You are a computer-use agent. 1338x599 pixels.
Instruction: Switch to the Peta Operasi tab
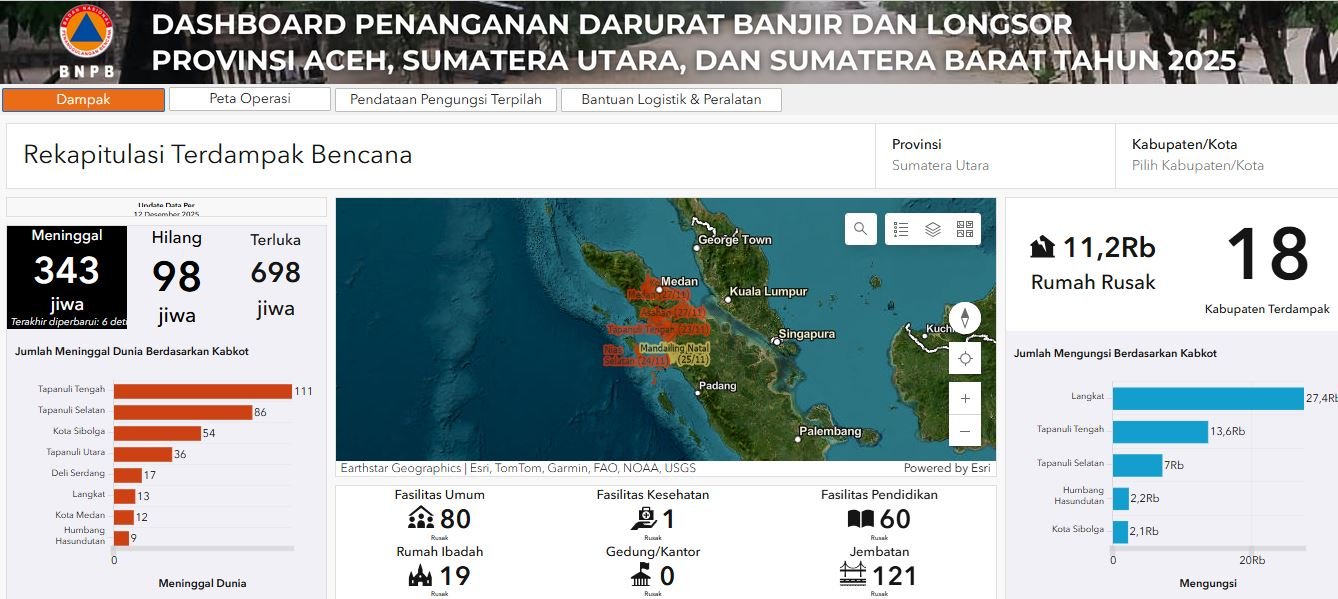coord(249,99)
